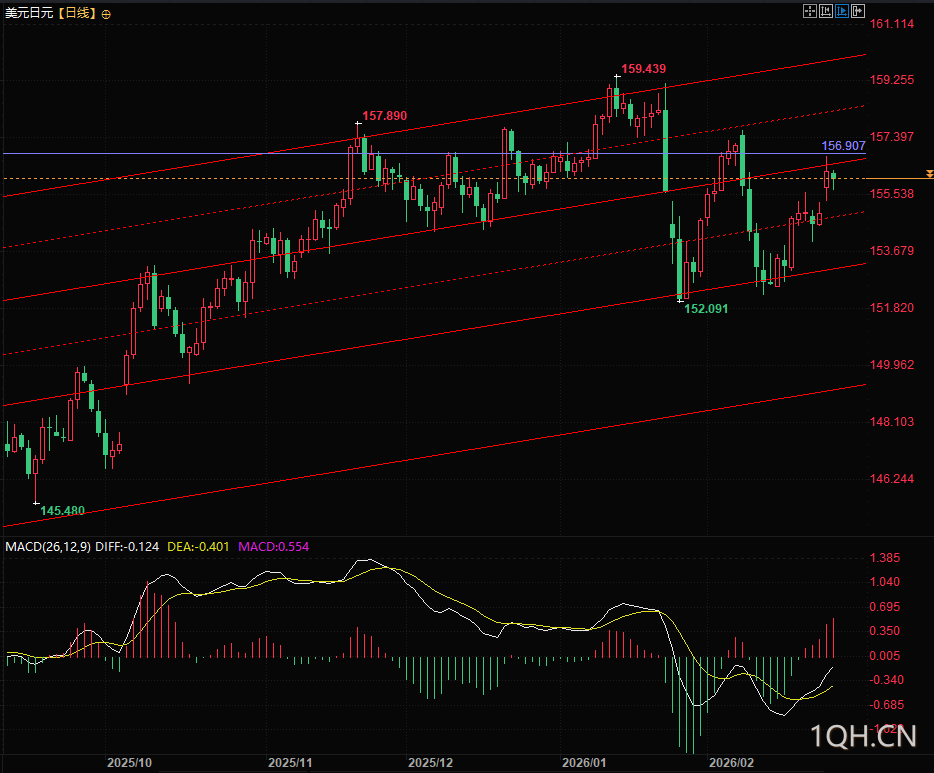Image resolution: width=934 pixels, height=773 pixels.
Task: Open the 【日线】 period selector
Action: (75, 13)
